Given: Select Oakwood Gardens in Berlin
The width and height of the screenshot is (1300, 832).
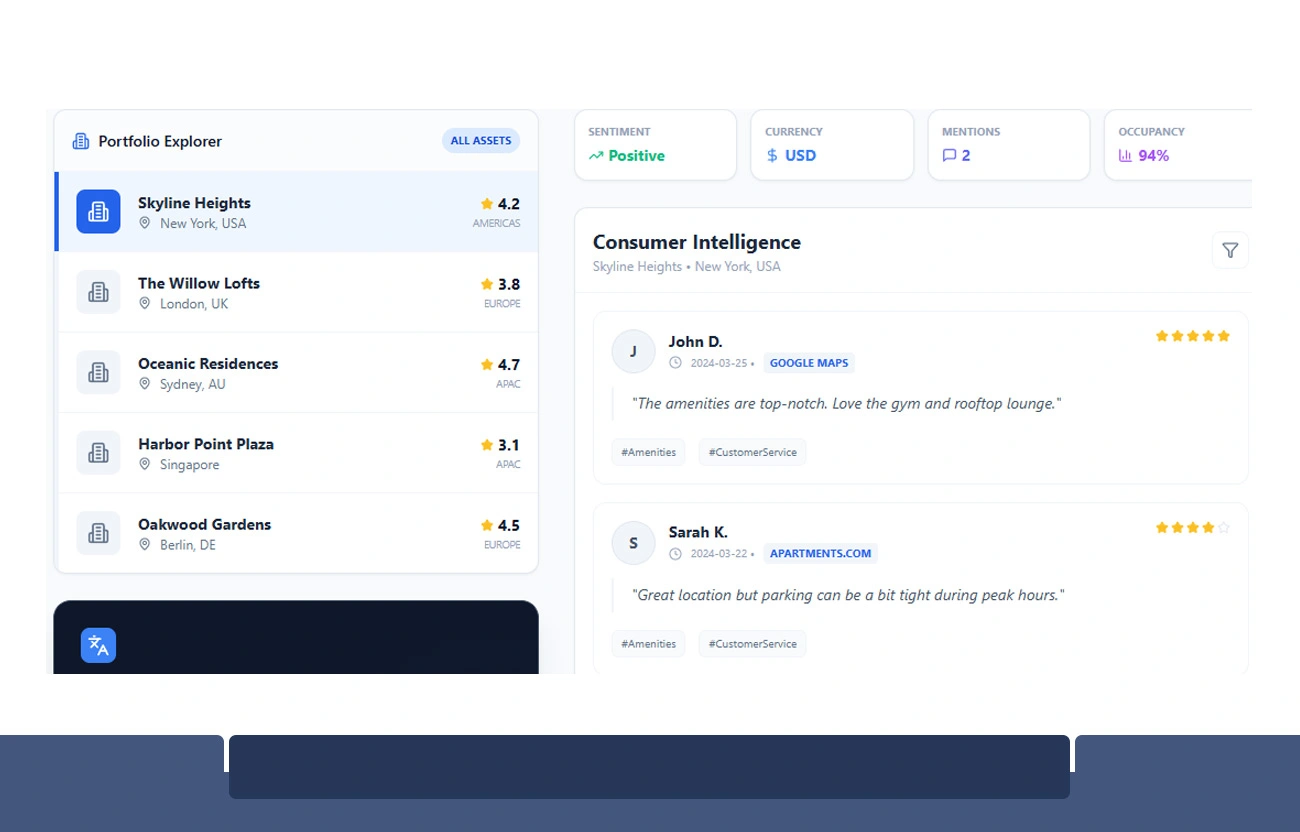Looking at the screenshot, I should coord(300,533).
